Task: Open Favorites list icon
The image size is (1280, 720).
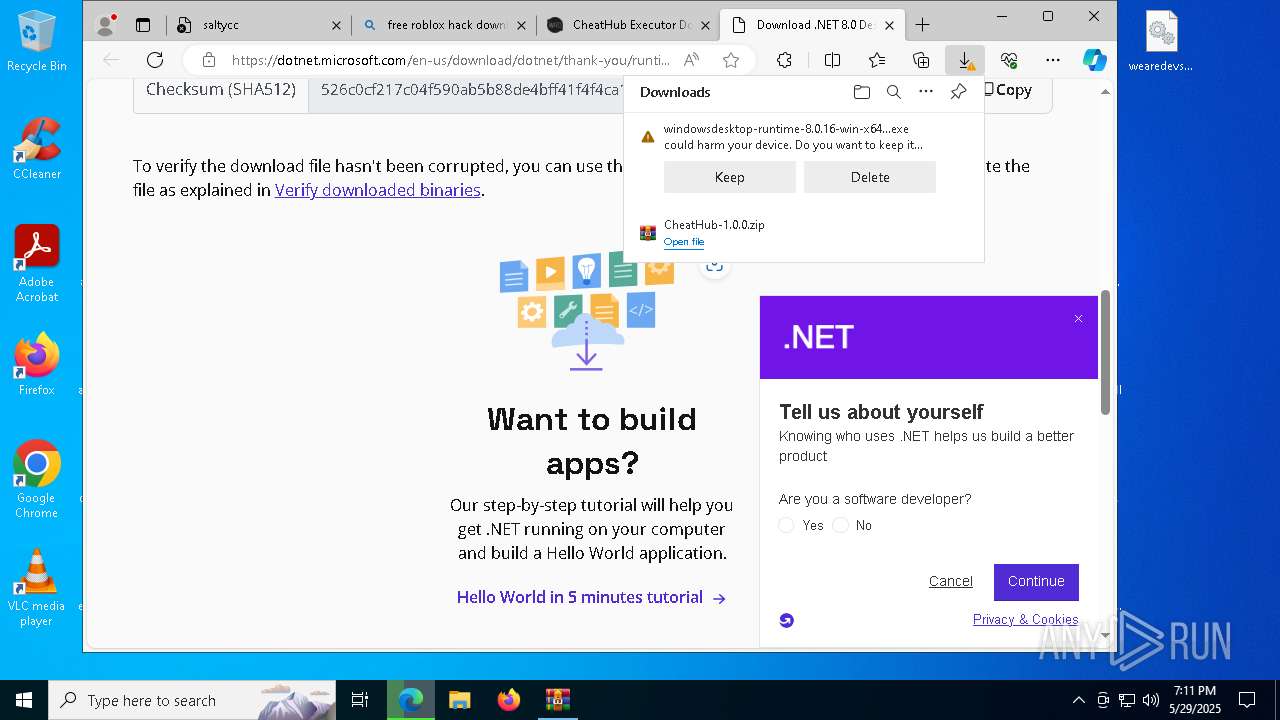Action: click(x=877, y=60)
